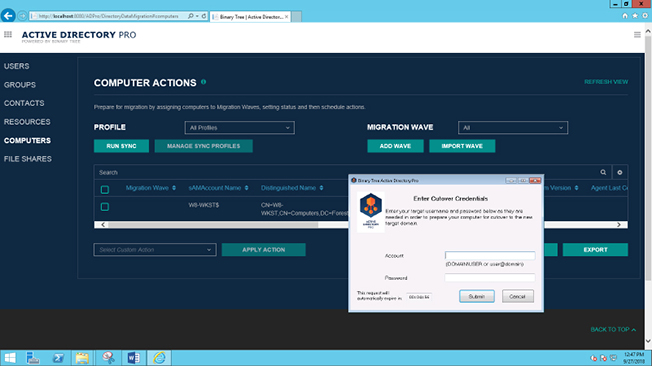Open the browser Home icon
Viewport: 652px width, 366px height.
pyautogui.click(x=625, y=16)
